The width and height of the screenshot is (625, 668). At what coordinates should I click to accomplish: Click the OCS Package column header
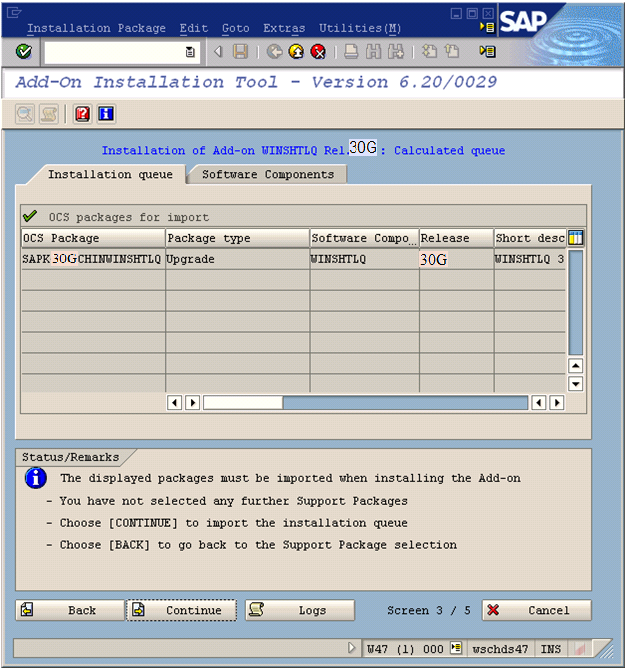[93, 238]
